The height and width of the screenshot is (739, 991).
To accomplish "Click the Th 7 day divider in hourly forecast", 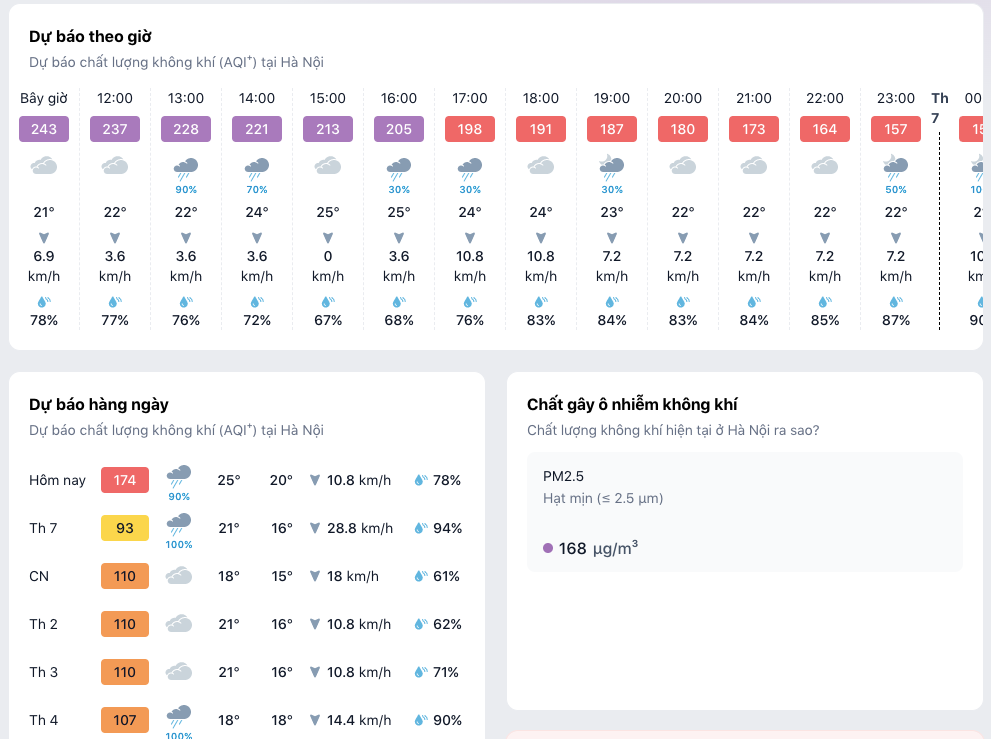I will coord(940,108).
